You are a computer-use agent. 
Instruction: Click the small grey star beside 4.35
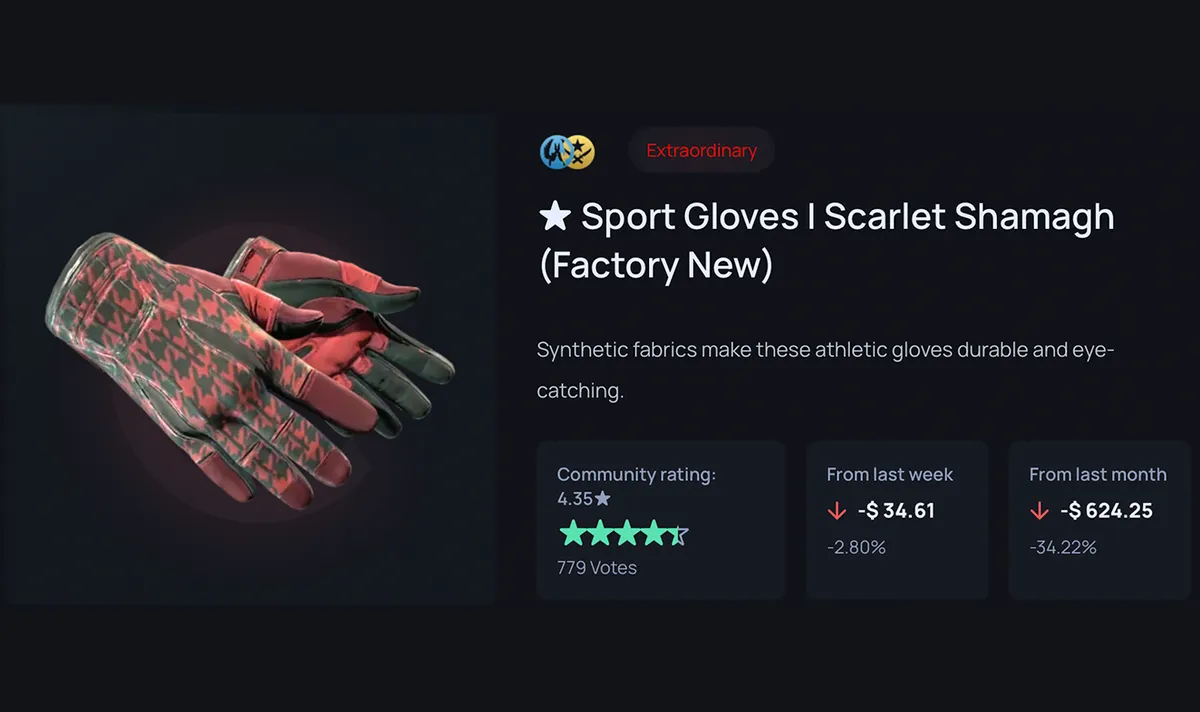[602, 498]
